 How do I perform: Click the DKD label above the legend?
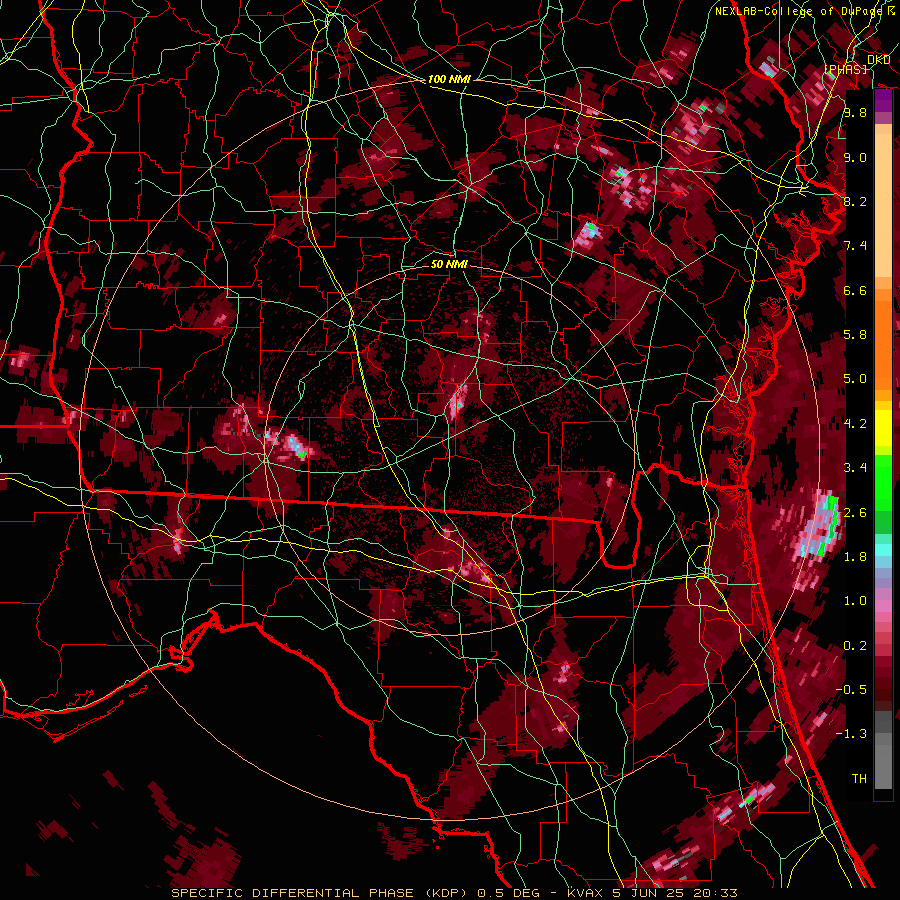[879, 60]
